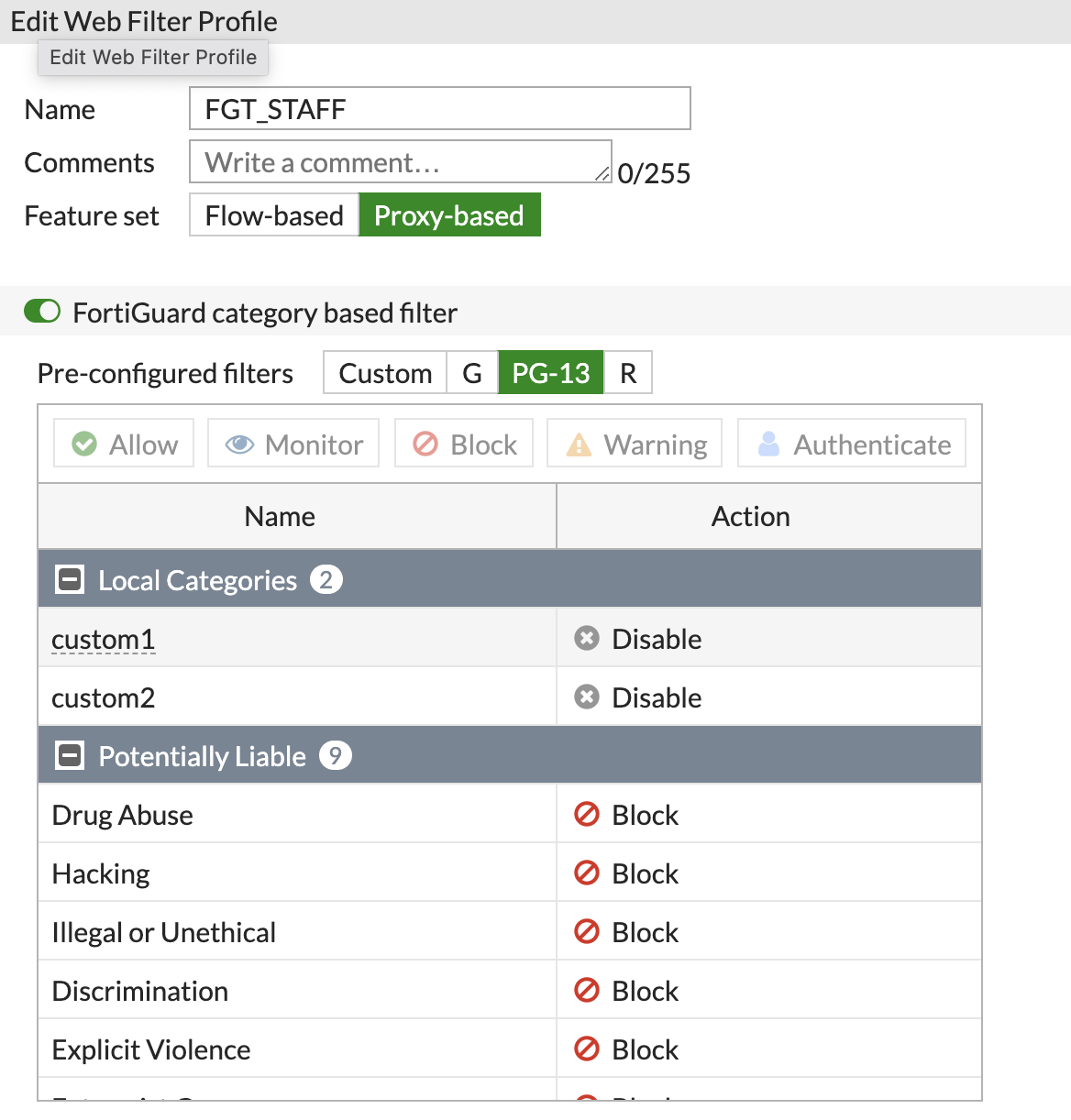Keep Proxy-based feature set selected
This screenshot has width=1071, height=1120.
tap(448, 214)
